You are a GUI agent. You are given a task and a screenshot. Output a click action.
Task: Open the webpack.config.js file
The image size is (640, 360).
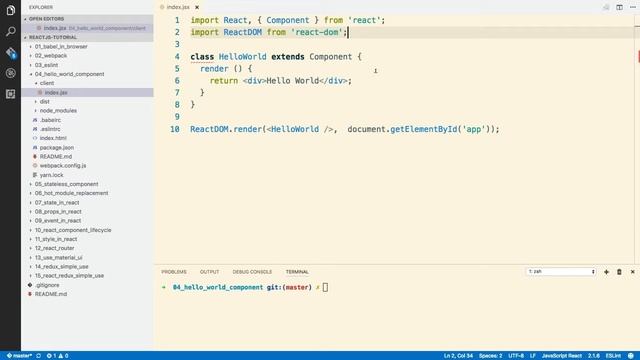pyautogui.click(x=63, y=166)
